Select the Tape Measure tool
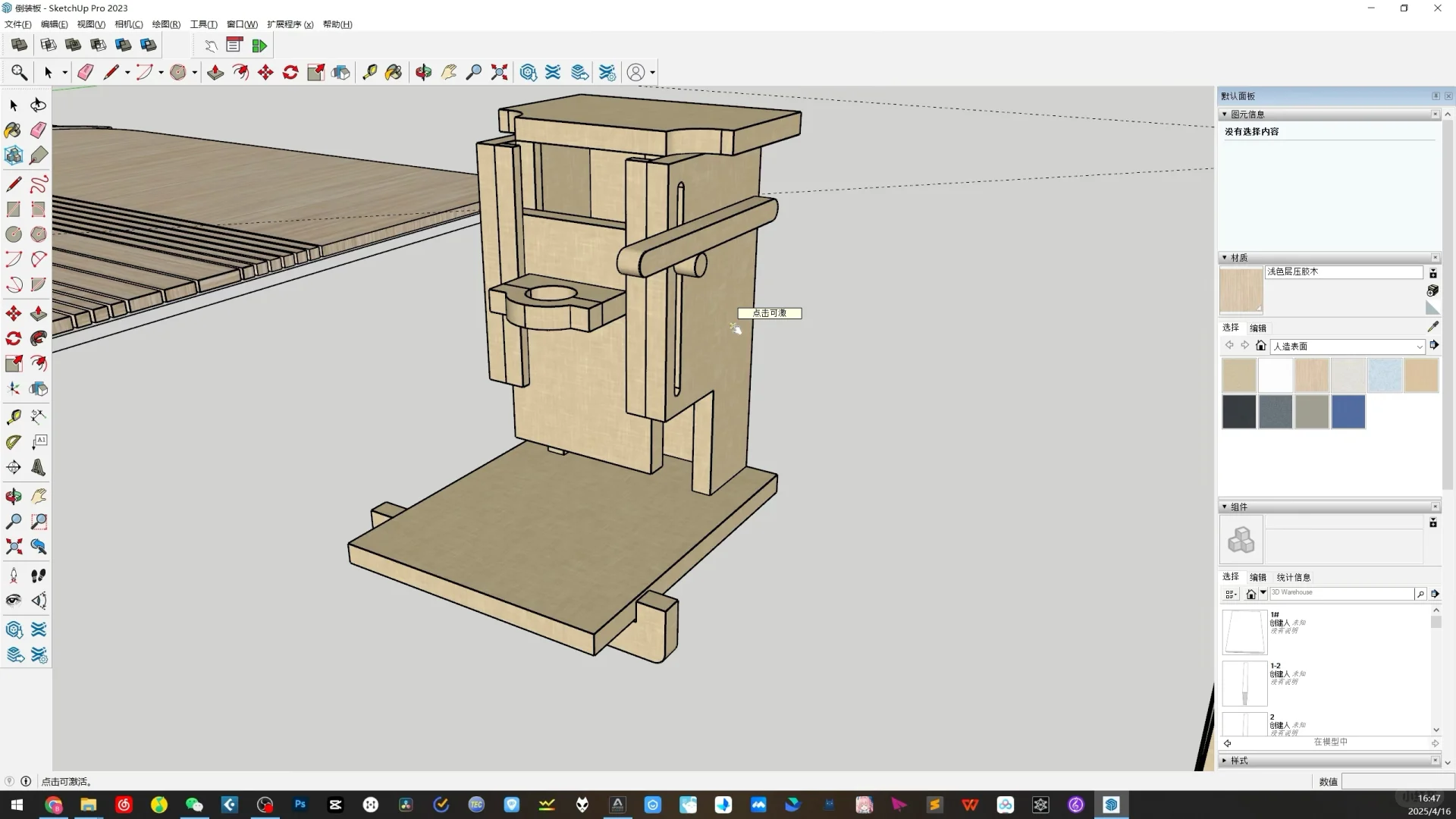Viewport: 1456px width, 819px height. 369,72
